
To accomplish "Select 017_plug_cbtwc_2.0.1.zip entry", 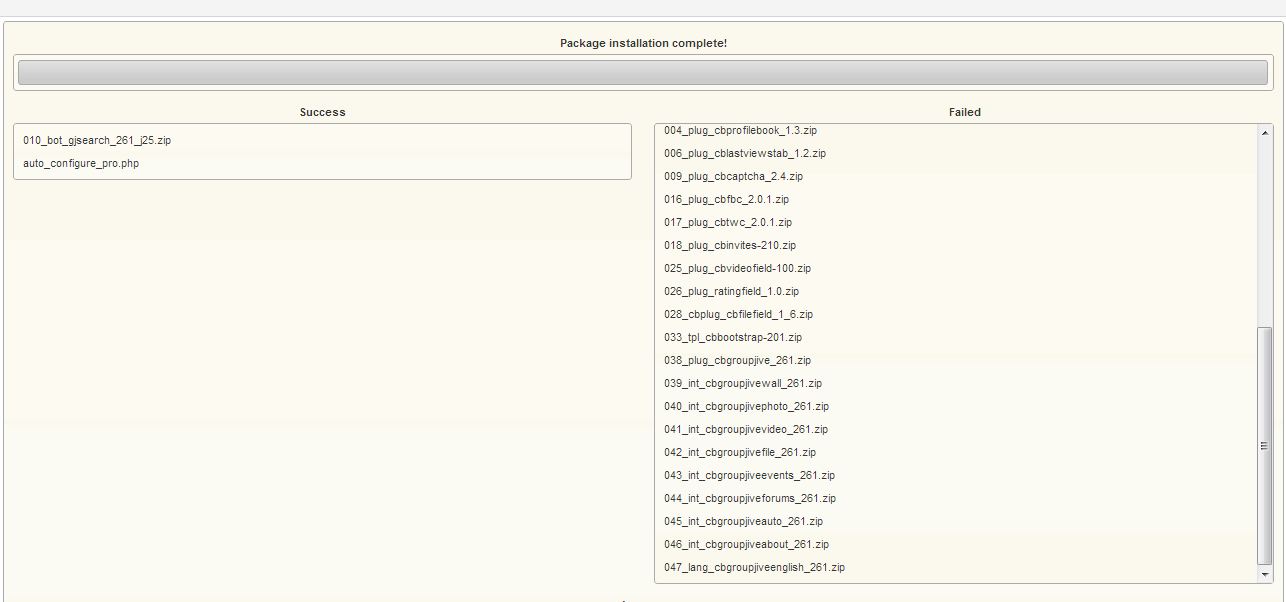I will pos(728,223).
